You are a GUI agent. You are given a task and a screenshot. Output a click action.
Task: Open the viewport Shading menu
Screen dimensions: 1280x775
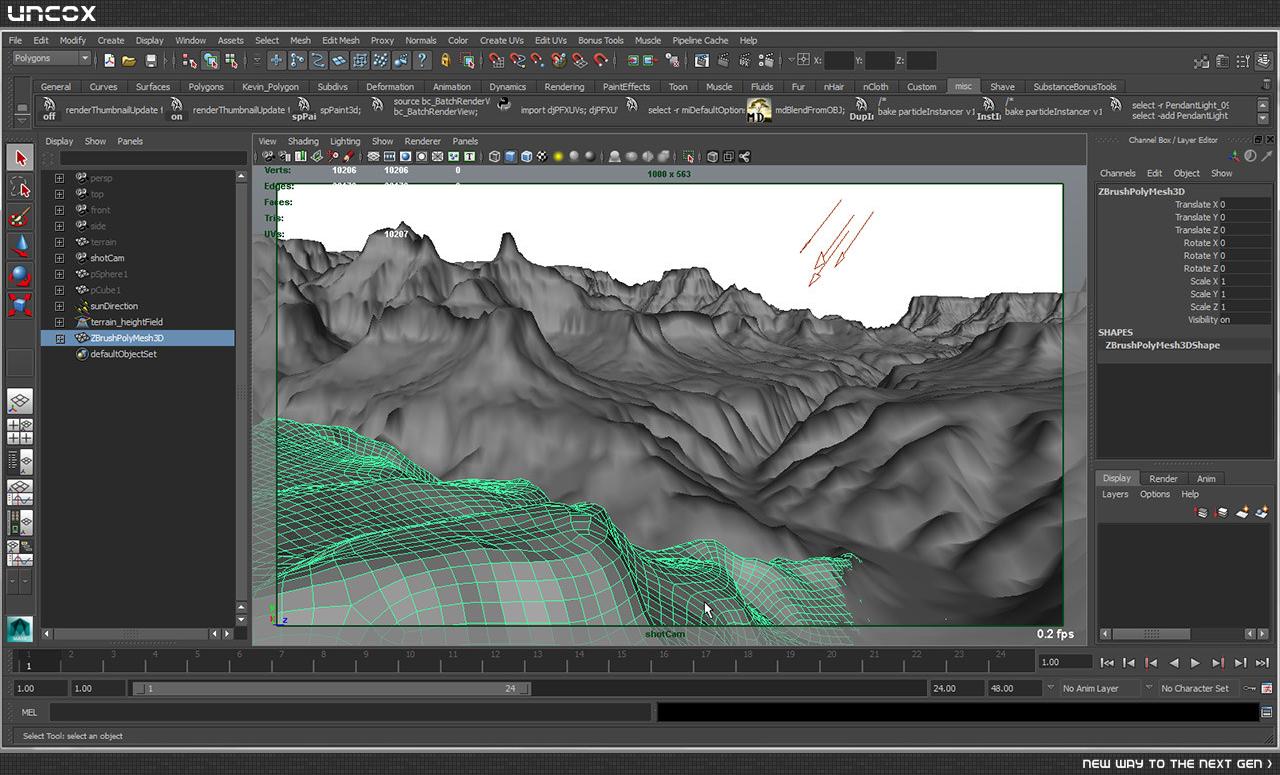303,141
